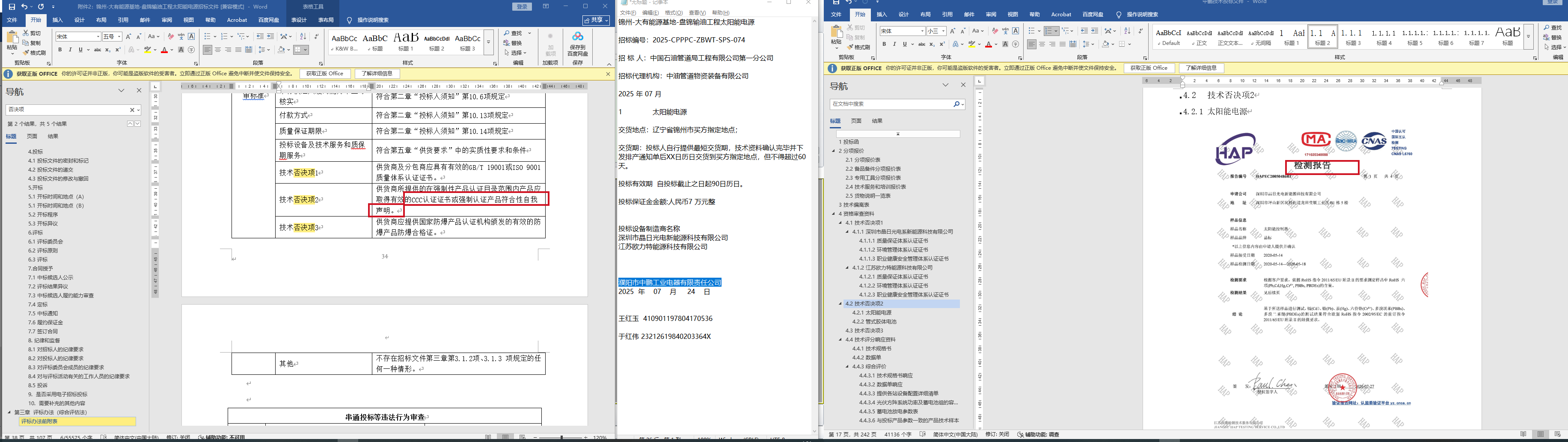The width and height of the screenshot is (1568, 442).
Task: Open 页面 tab in 附件2 navigation pane
Action: tap(32, 136)
